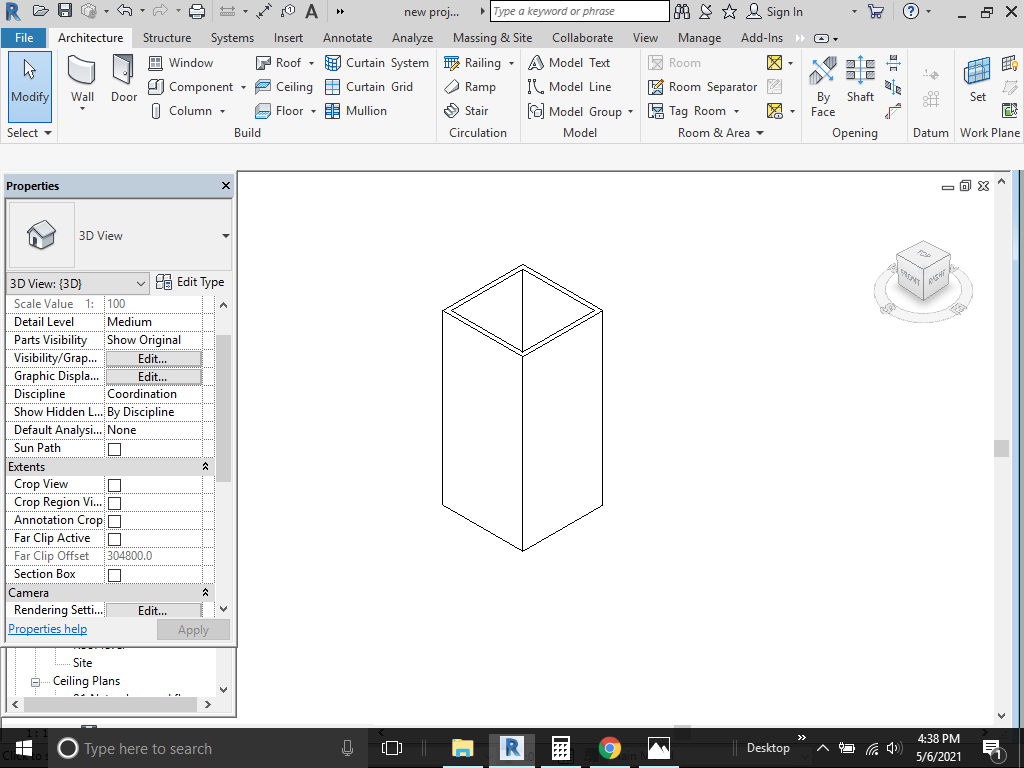Open the Calculator from taskbar

coord(560,748)
